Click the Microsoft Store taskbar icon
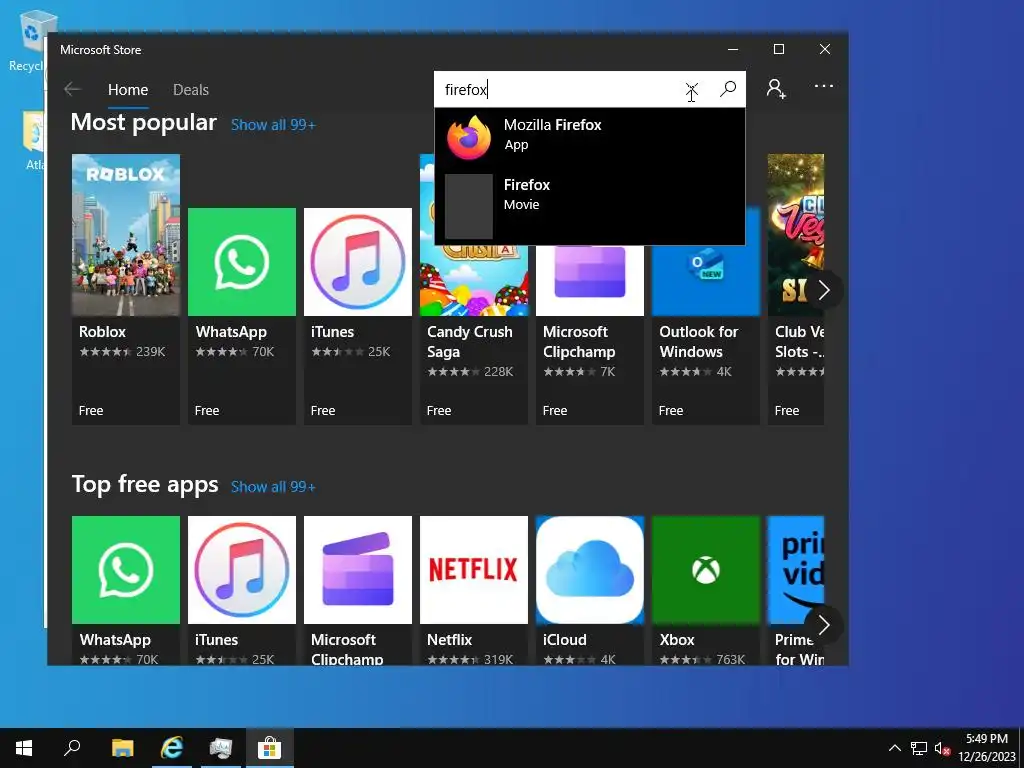The width and height of the screenshot is (1024, 768). pyautogui.click(x=269, y=748)
